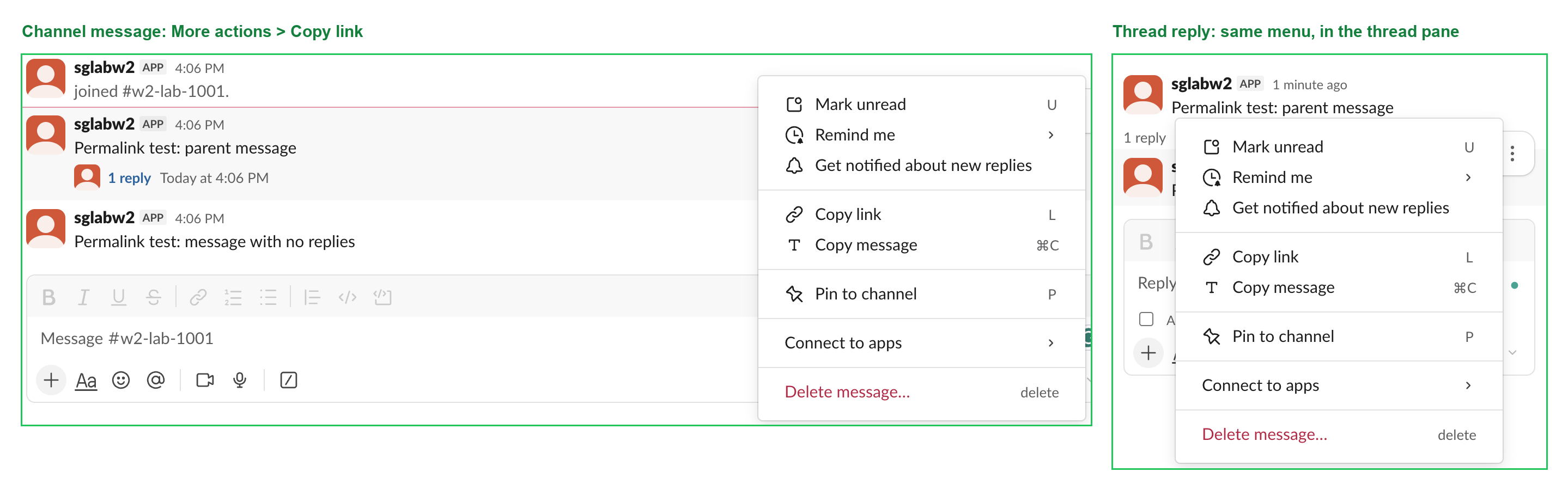Viewport: 1568px width, 490px height.
Task: Expand Remind me submenu in channel menu
Action: pos(921,135)
